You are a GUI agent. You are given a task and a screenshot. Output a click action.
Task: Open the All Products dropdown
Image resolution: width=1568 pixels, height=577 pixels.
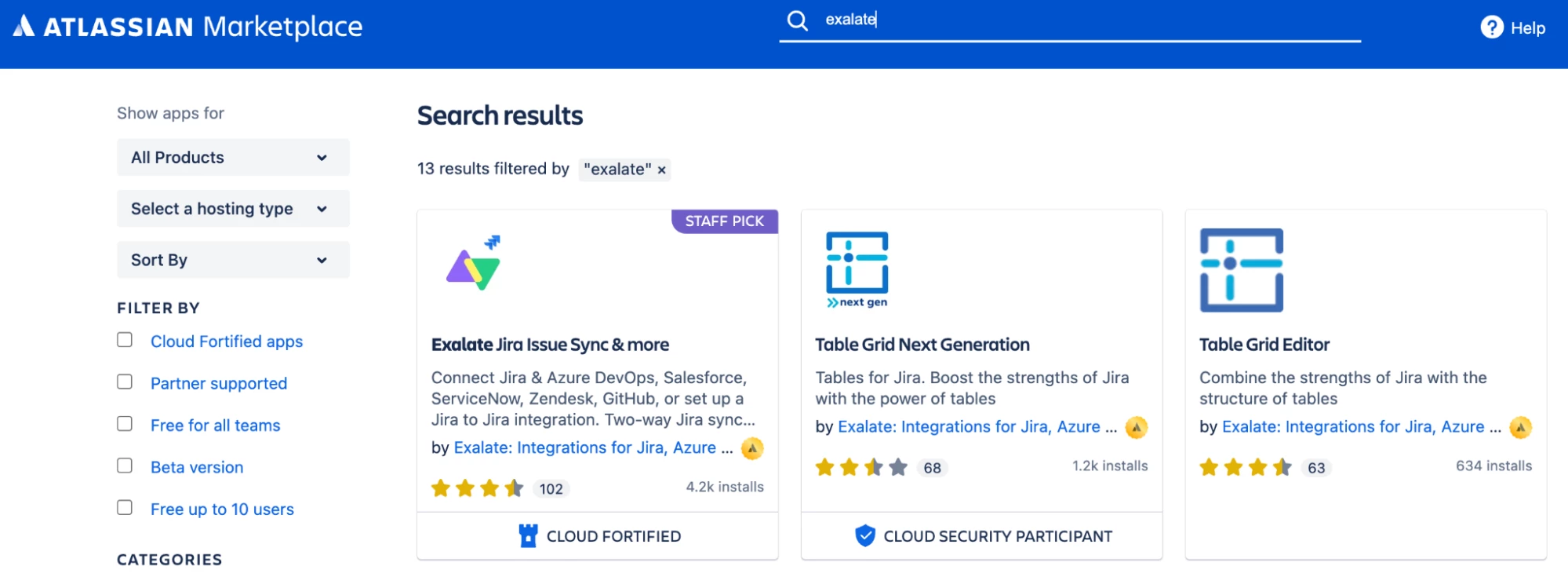[x=233, y=158]
